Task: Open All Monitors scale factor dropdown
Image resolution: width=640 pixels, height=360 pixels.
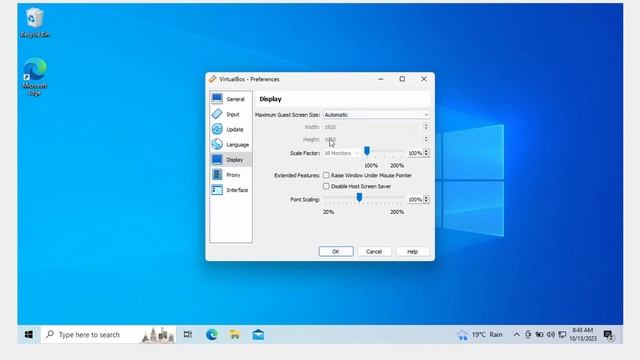Action: (x=342, y=153)
